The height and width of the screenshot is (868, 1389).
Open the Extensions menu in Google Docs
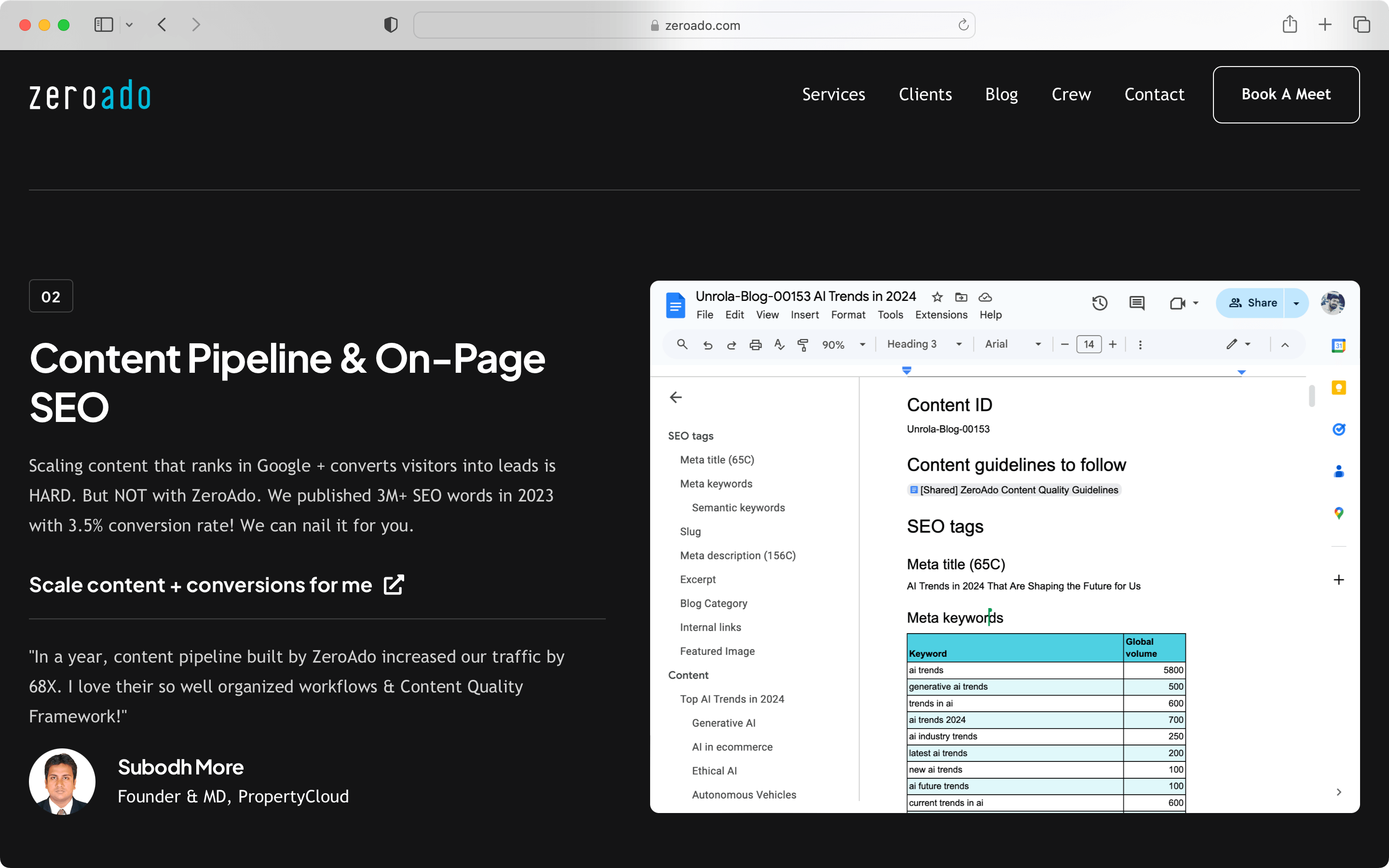[940, 315]
